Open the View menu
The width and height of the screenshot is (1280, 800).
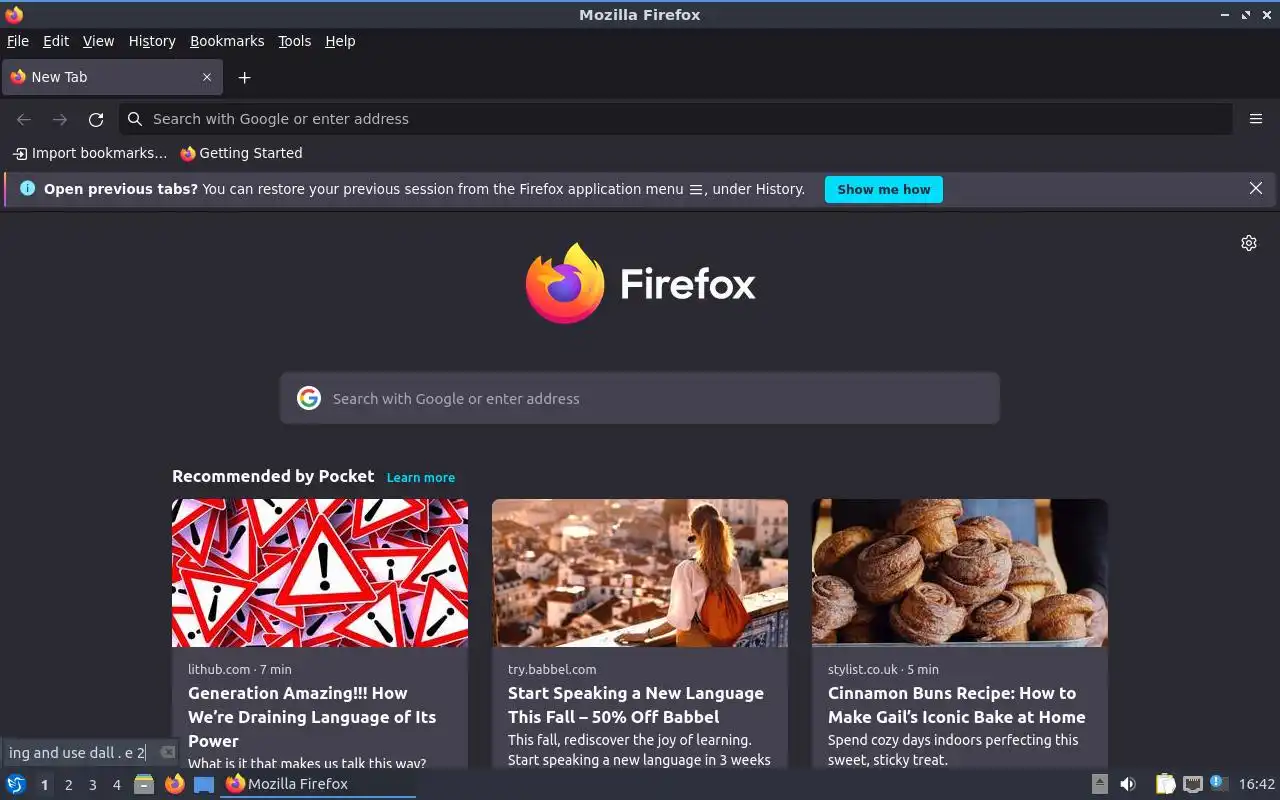coord(98,41)
